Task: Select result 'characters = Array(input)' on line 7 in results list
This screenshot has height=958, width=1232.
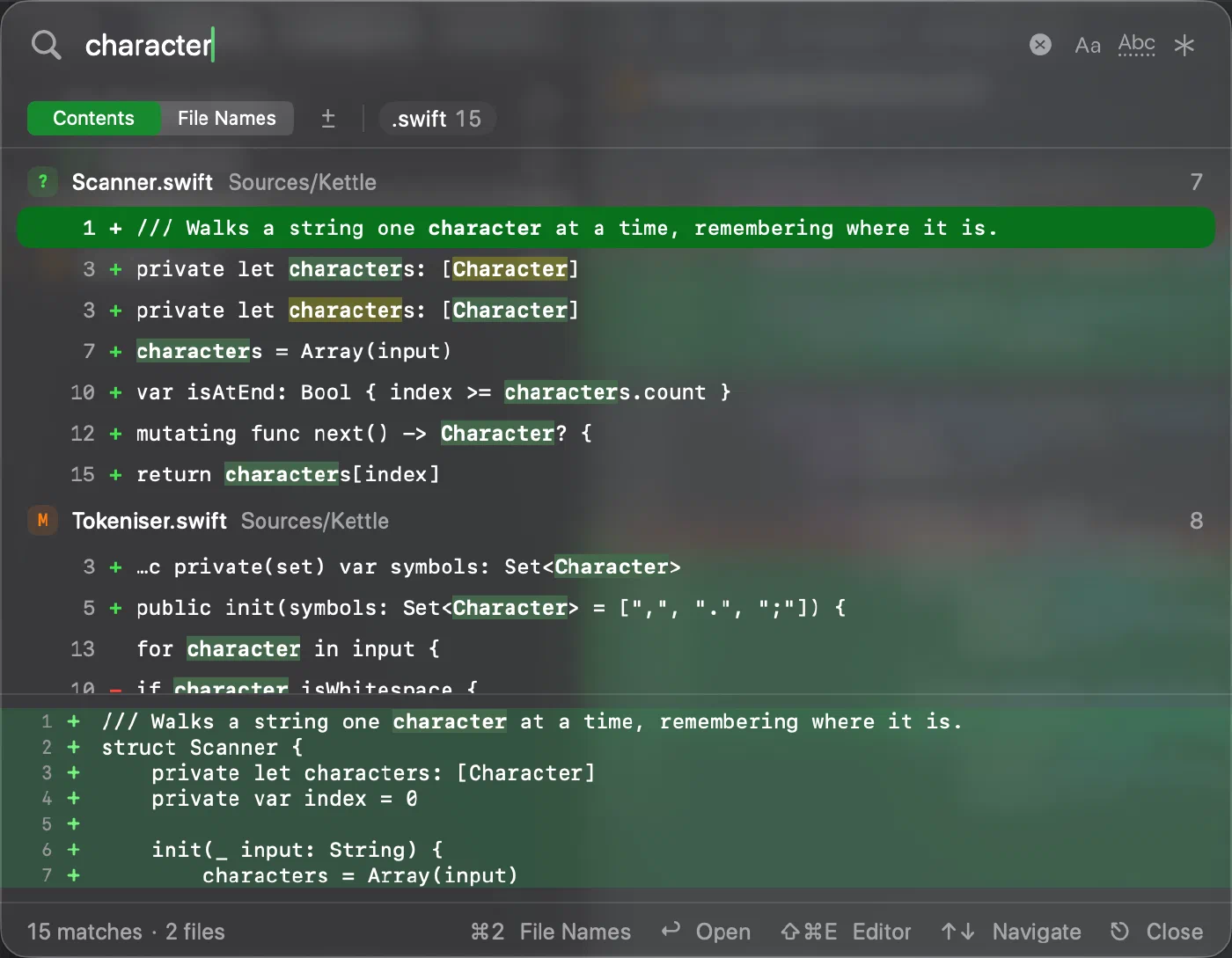Action: pos(616,351)
